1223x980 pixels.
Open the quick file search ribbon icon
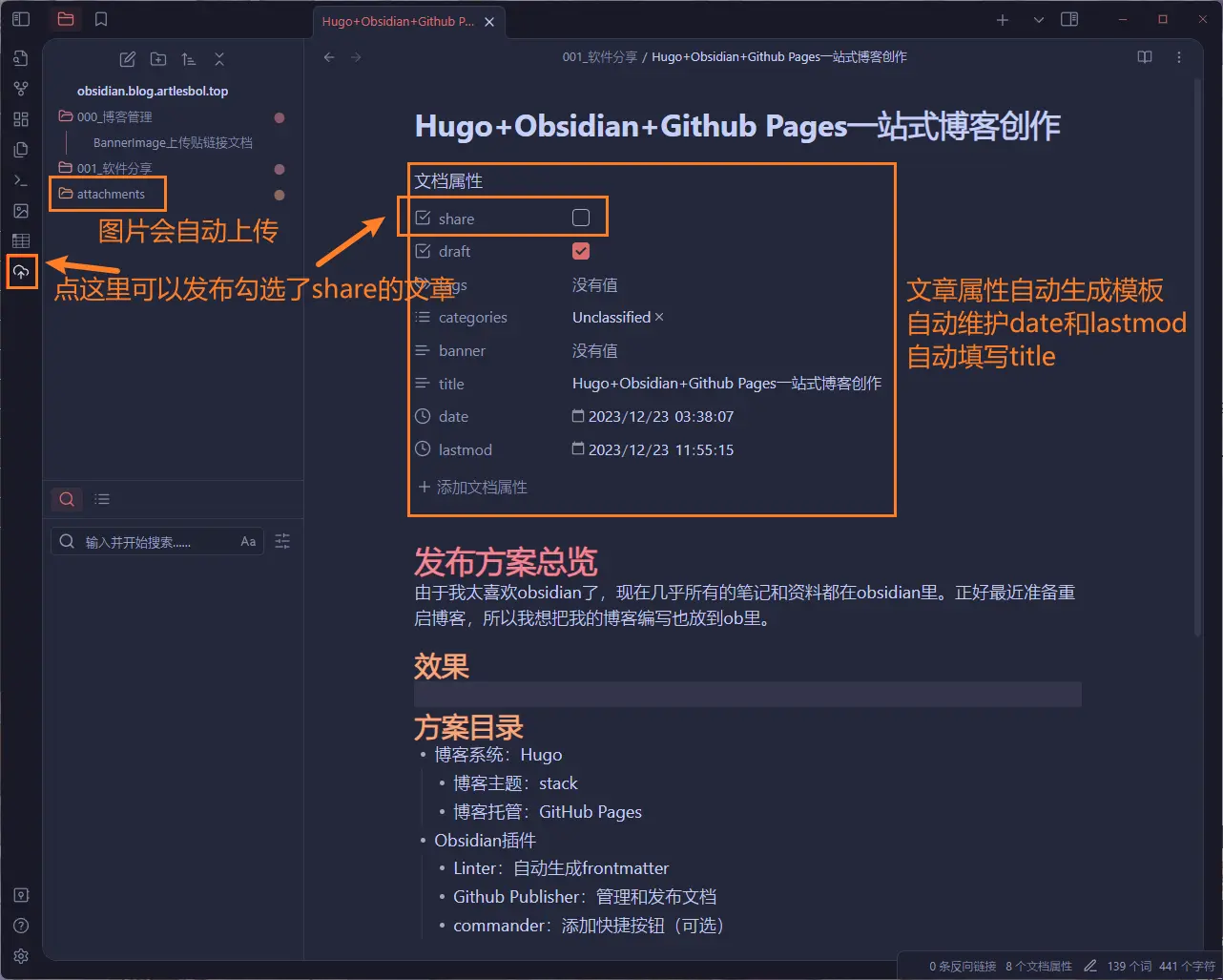tap(21, 58)
